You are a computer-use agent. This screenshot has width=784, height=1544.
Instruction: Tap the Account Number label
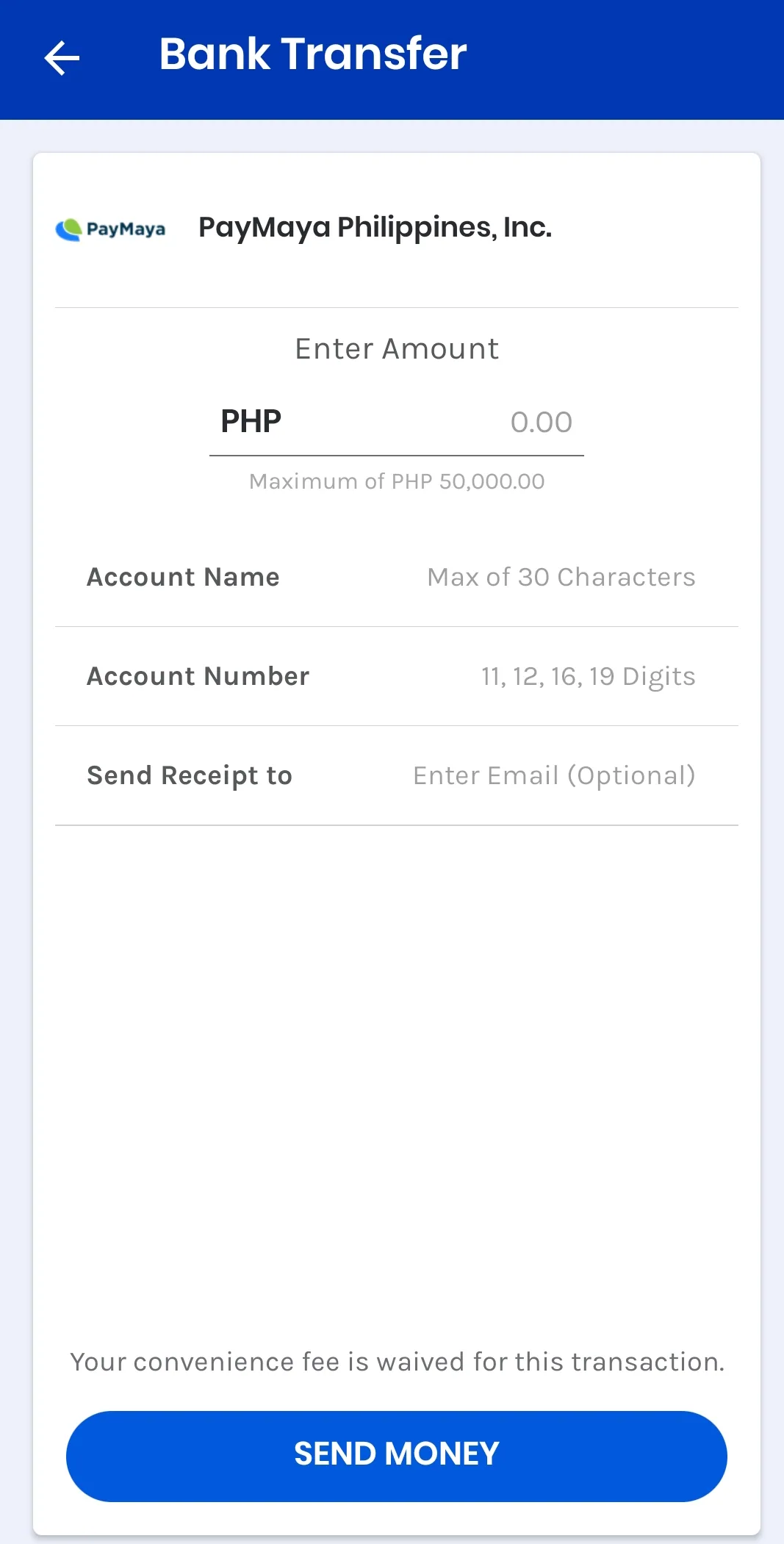pos(198,677)
